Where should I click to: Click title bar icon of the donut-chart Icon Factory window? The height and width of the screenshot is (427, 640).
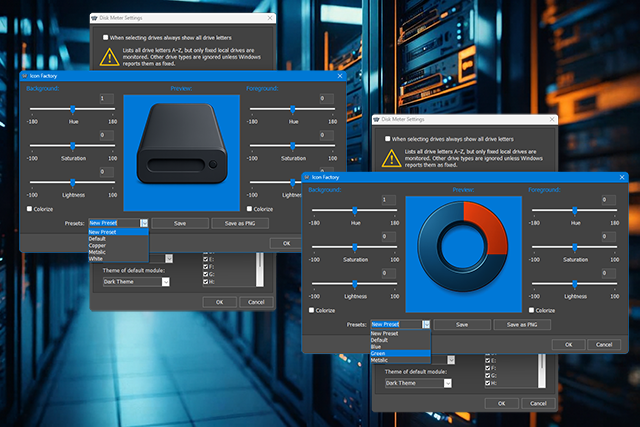[308, 176]
